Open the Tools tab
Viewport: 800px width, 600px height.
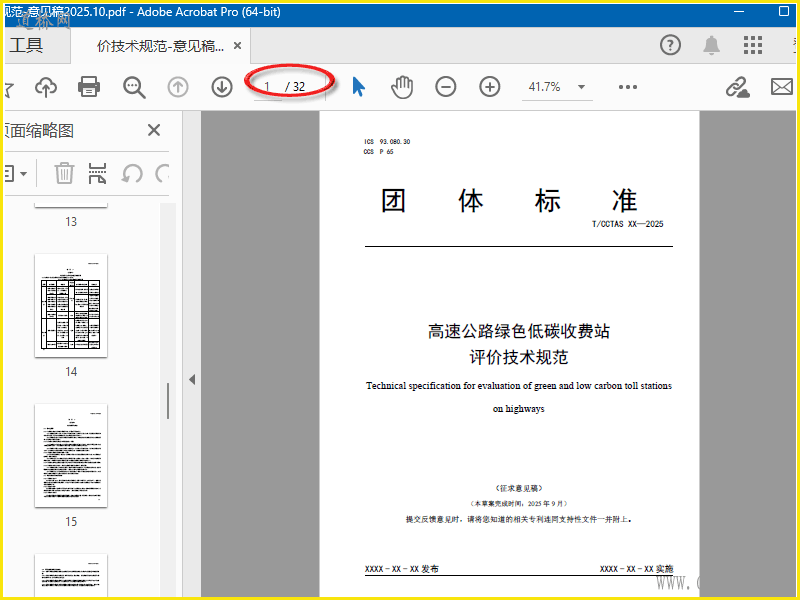tap(27, 45)
